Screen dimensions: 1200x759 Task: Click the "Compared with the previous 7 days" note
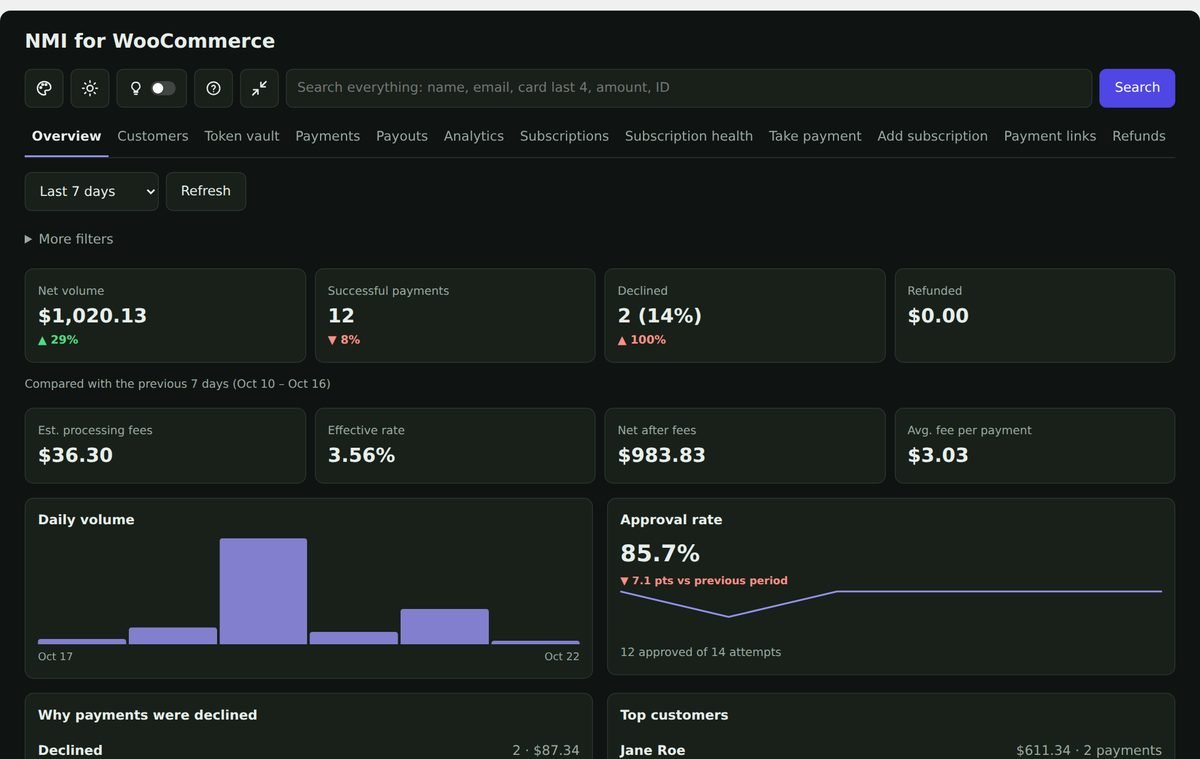tap(177, 384)
